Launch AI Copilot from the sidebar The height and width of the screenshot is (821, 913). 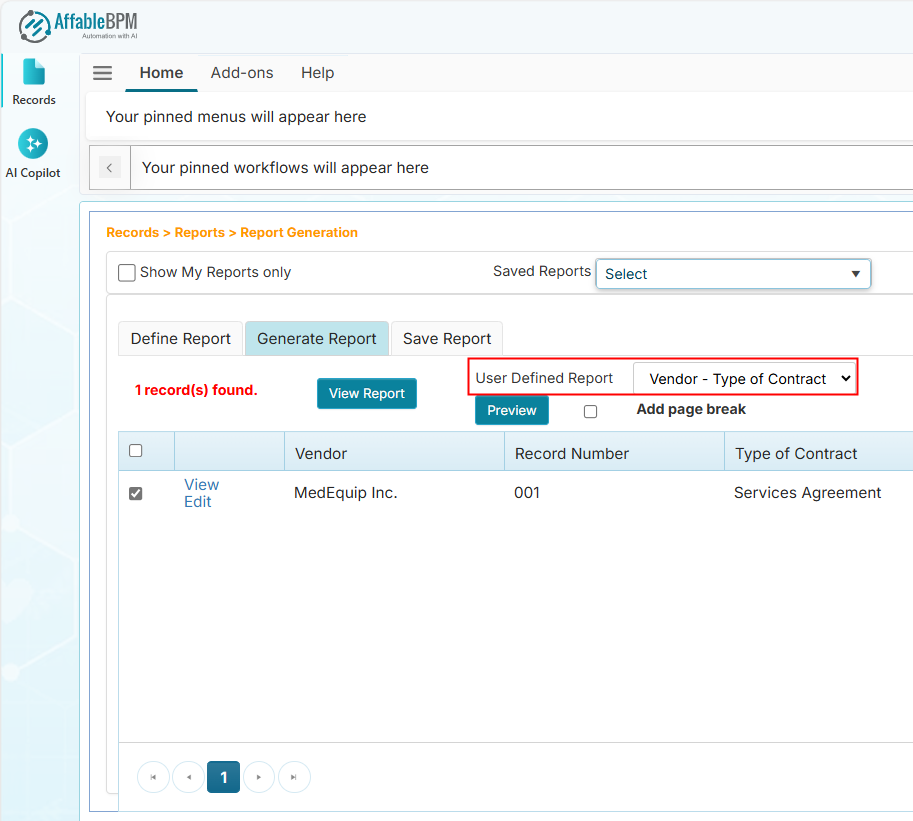click(33, 152)
